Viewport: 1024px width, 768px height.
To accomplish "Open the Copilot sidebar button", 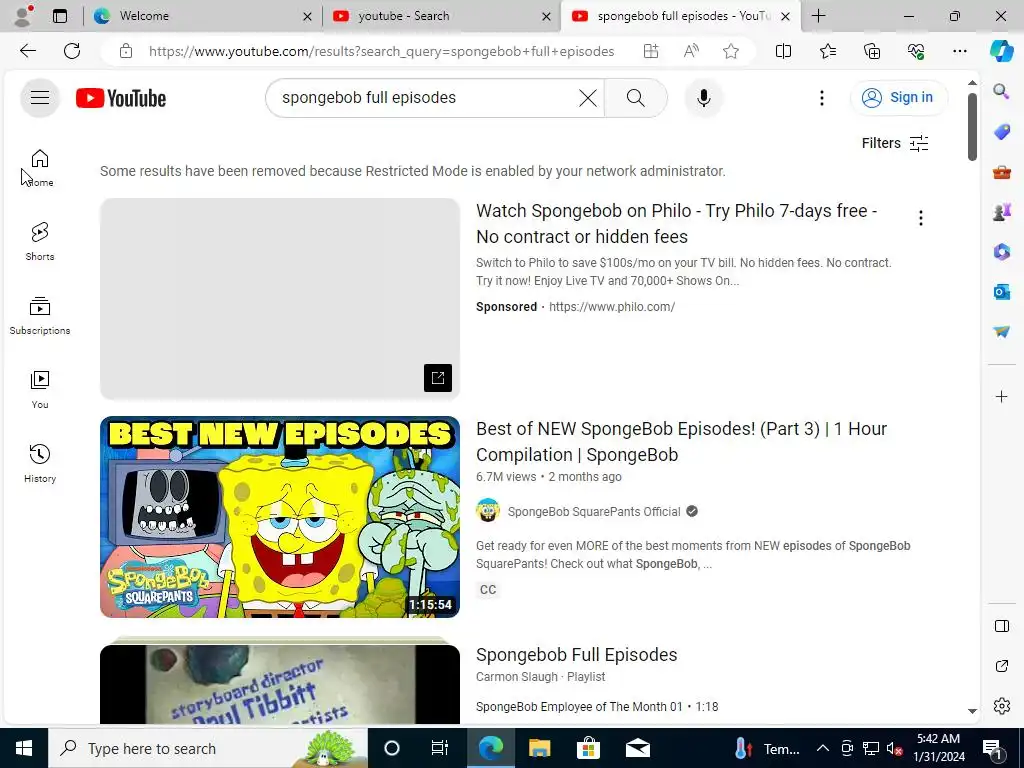I will pyautogui.click(x=1001, y=51).
